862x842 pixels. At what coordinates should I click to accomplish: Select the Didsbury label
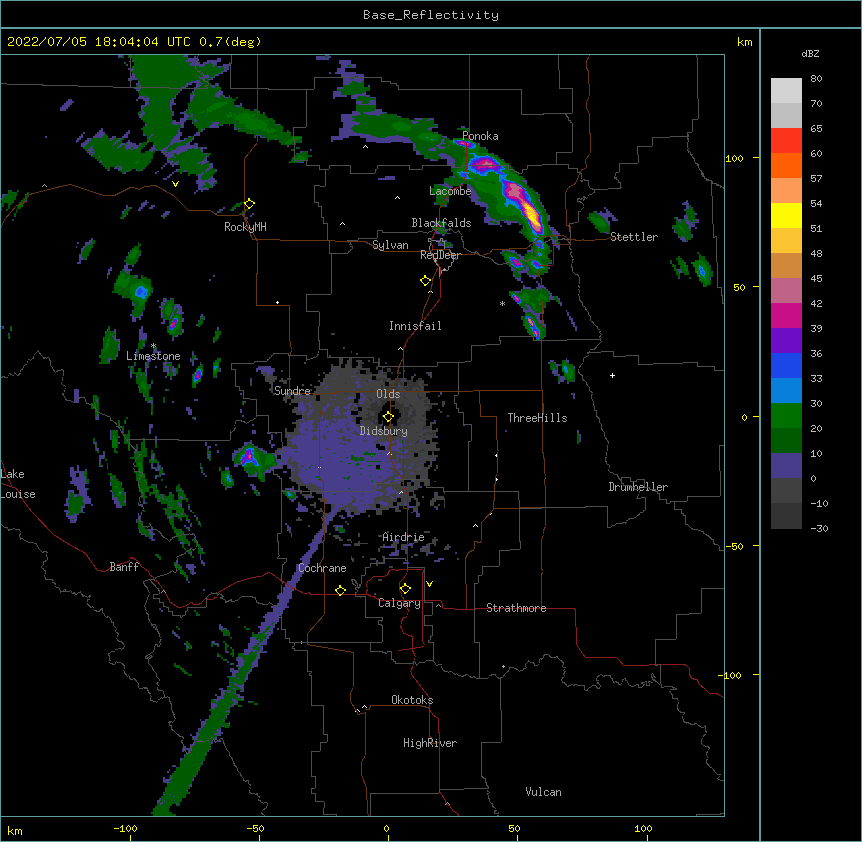(x=384, y=431)
